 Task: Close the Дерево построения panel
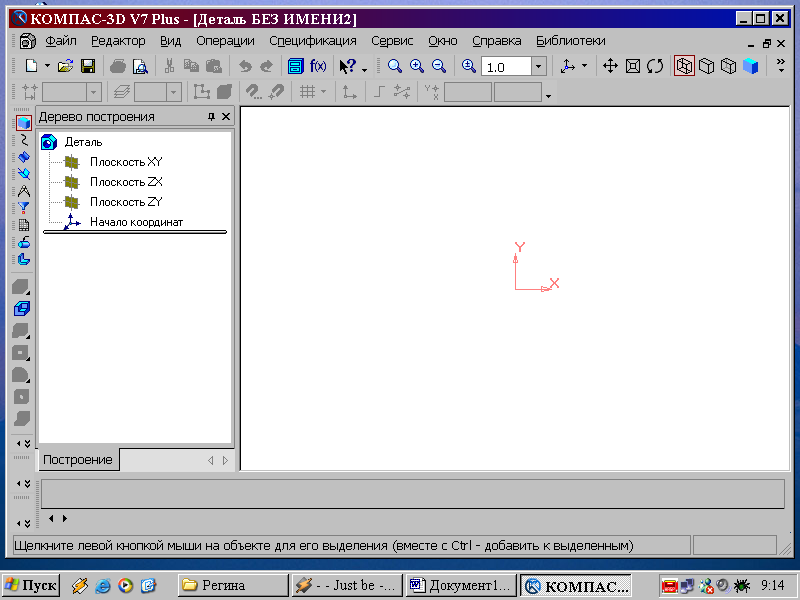coord(226,117)
